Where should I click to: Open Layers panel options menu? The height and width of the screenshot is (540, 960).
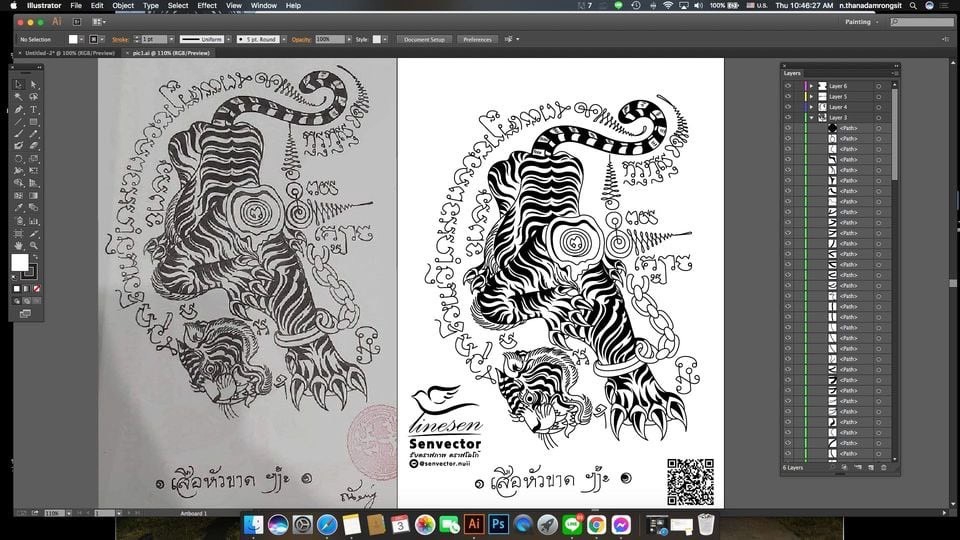coord(896,73)
